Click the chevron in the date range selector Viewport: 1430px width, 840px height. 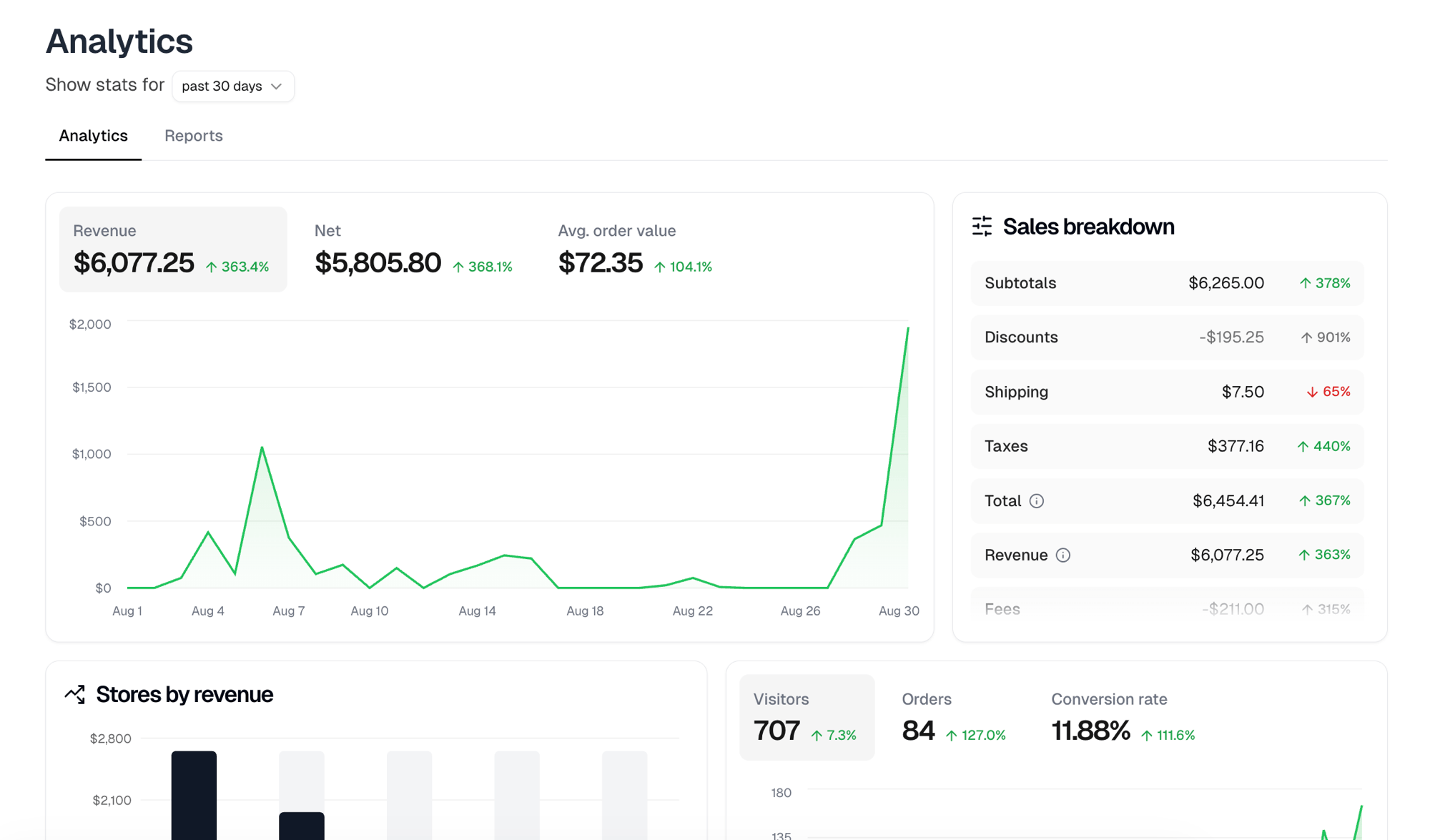(277, 87)
